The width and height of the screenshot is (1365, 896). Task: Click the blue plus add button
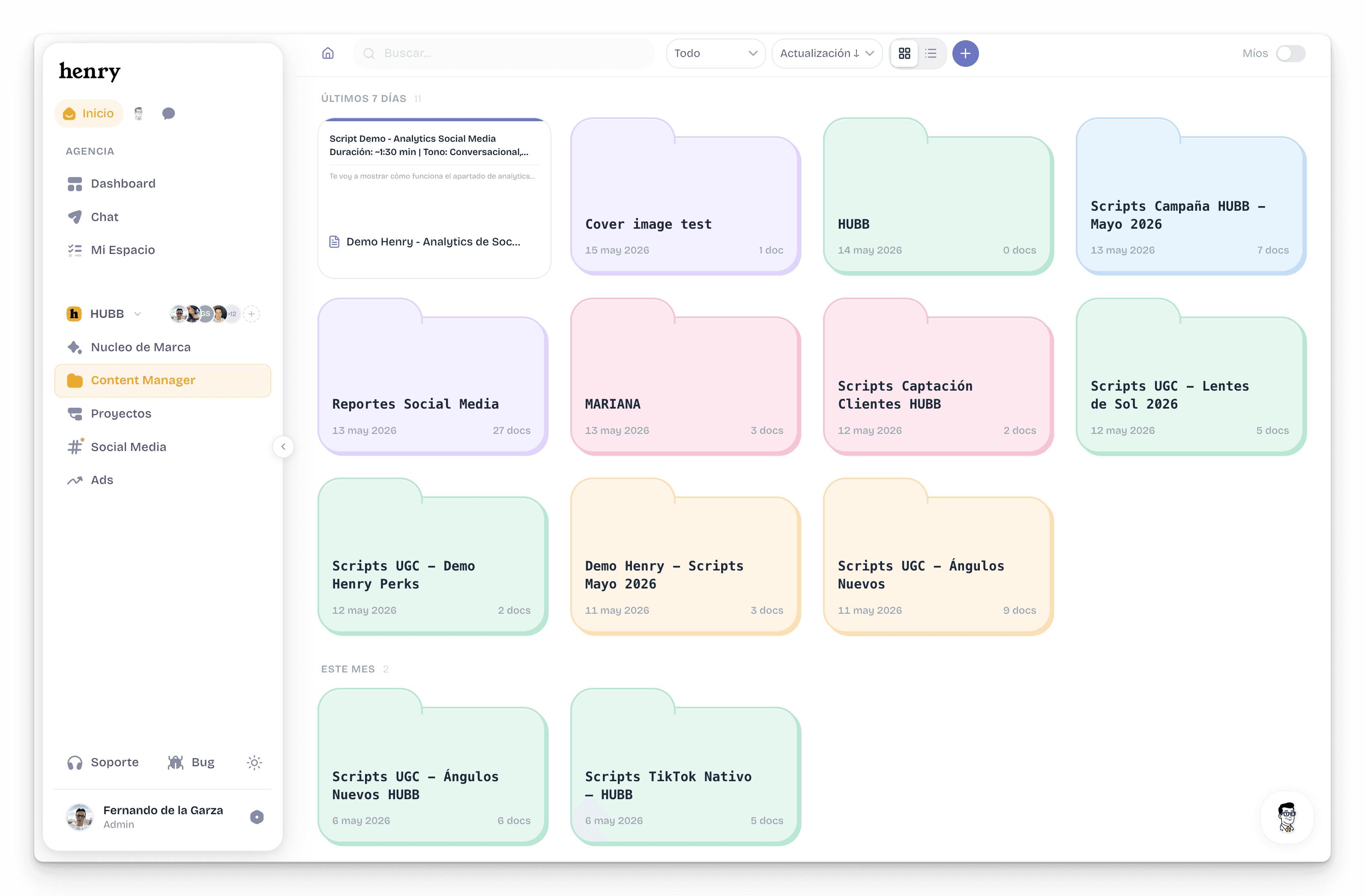tap(965, 53)
